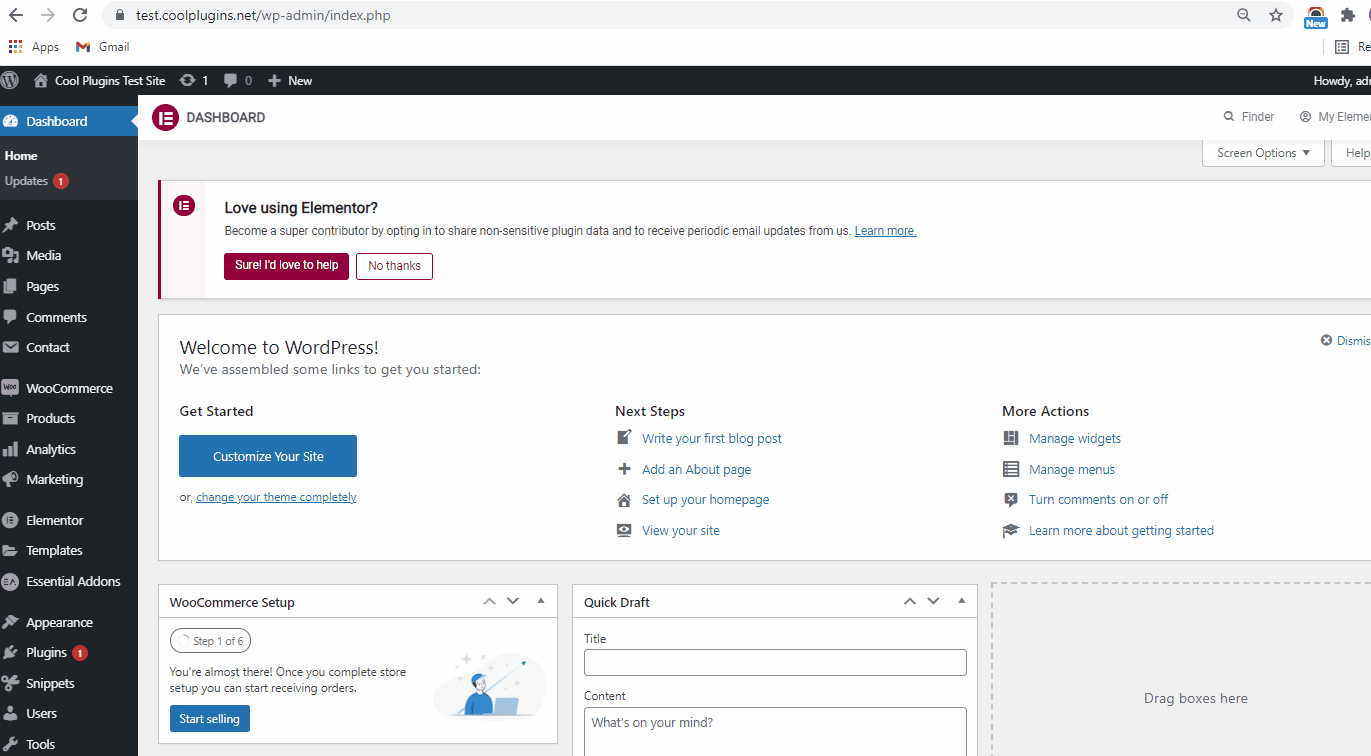Open the WooCommerce sidebar menu
1371x756 pixels.
click(69, 388)
